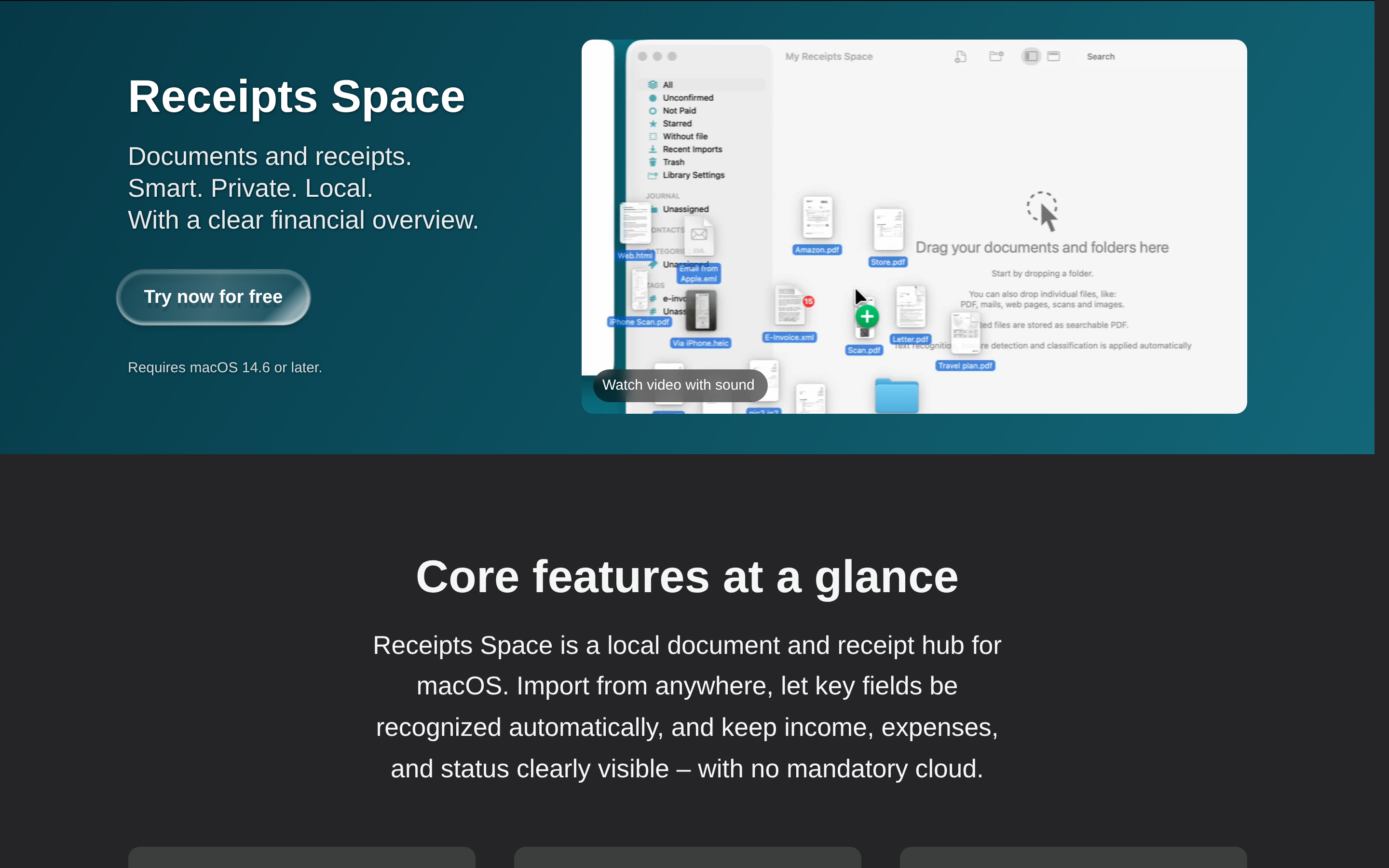This screenshot has width=1389, height=868.
Task: Click the red 15 badge on E-Invoice
Action: (808, 301)
